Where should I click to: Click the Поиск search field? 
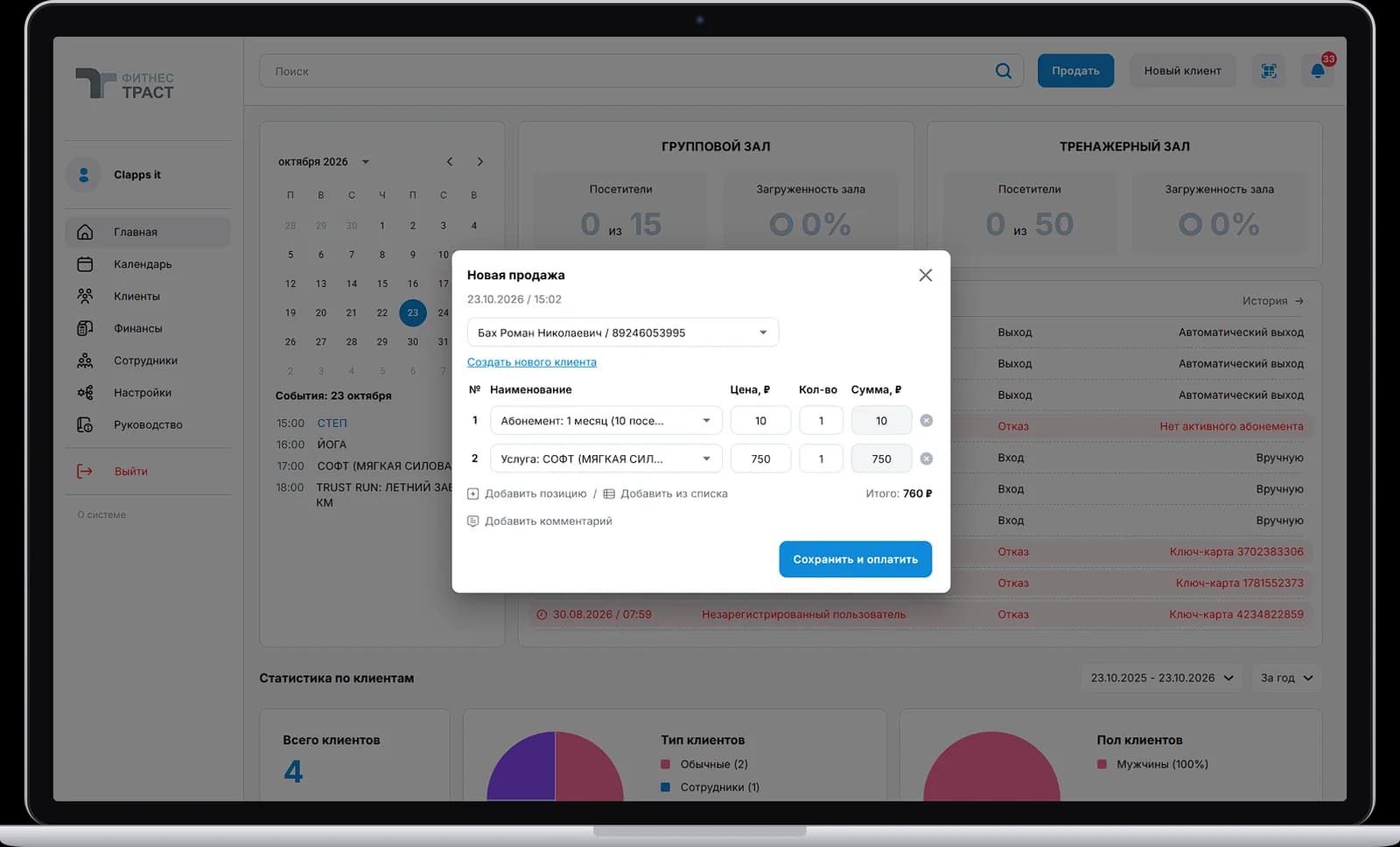(641, 71)
